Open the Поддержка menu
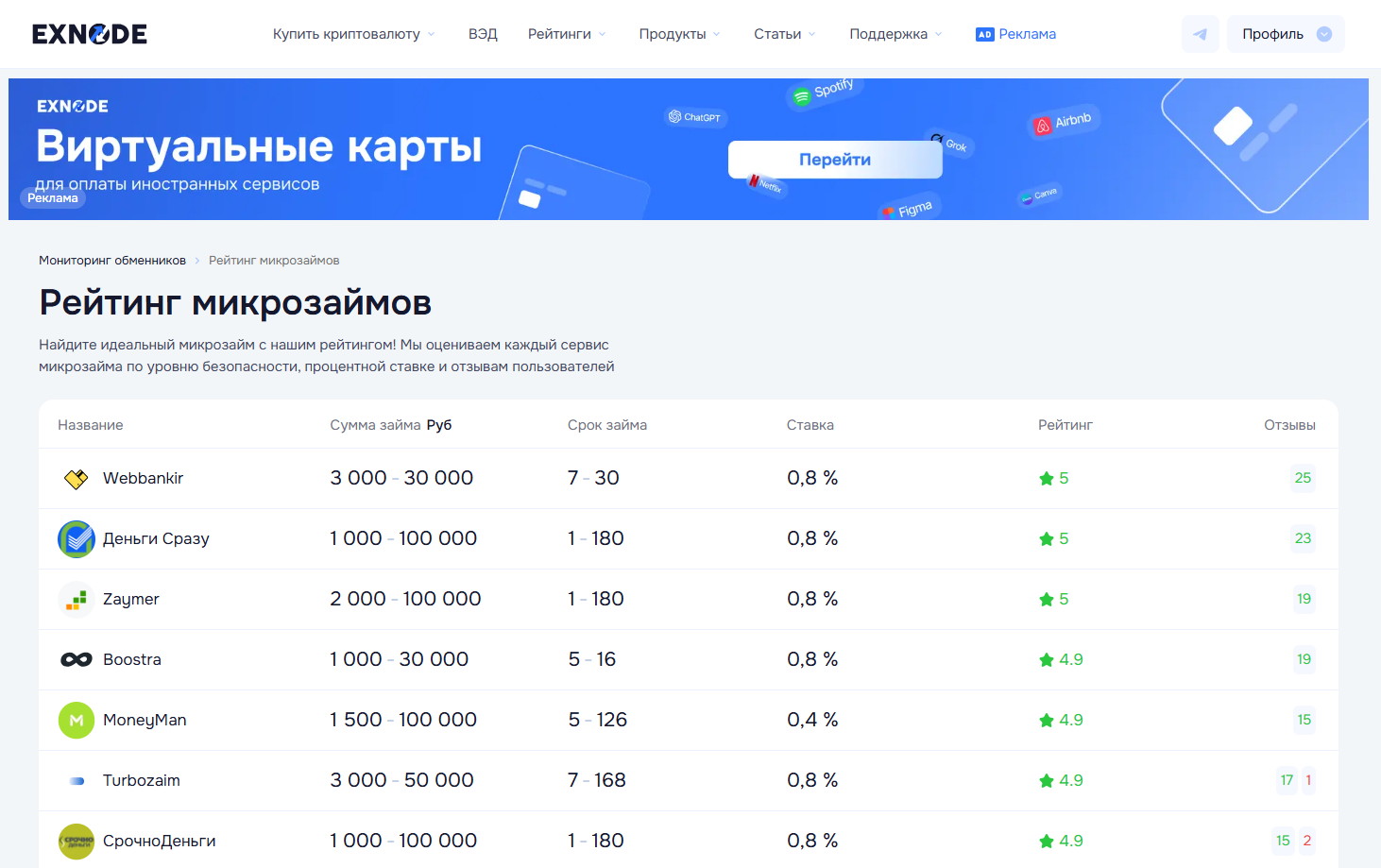Image resolution: width=1381 pixels, height=868 pixels. tap(895, 34)
